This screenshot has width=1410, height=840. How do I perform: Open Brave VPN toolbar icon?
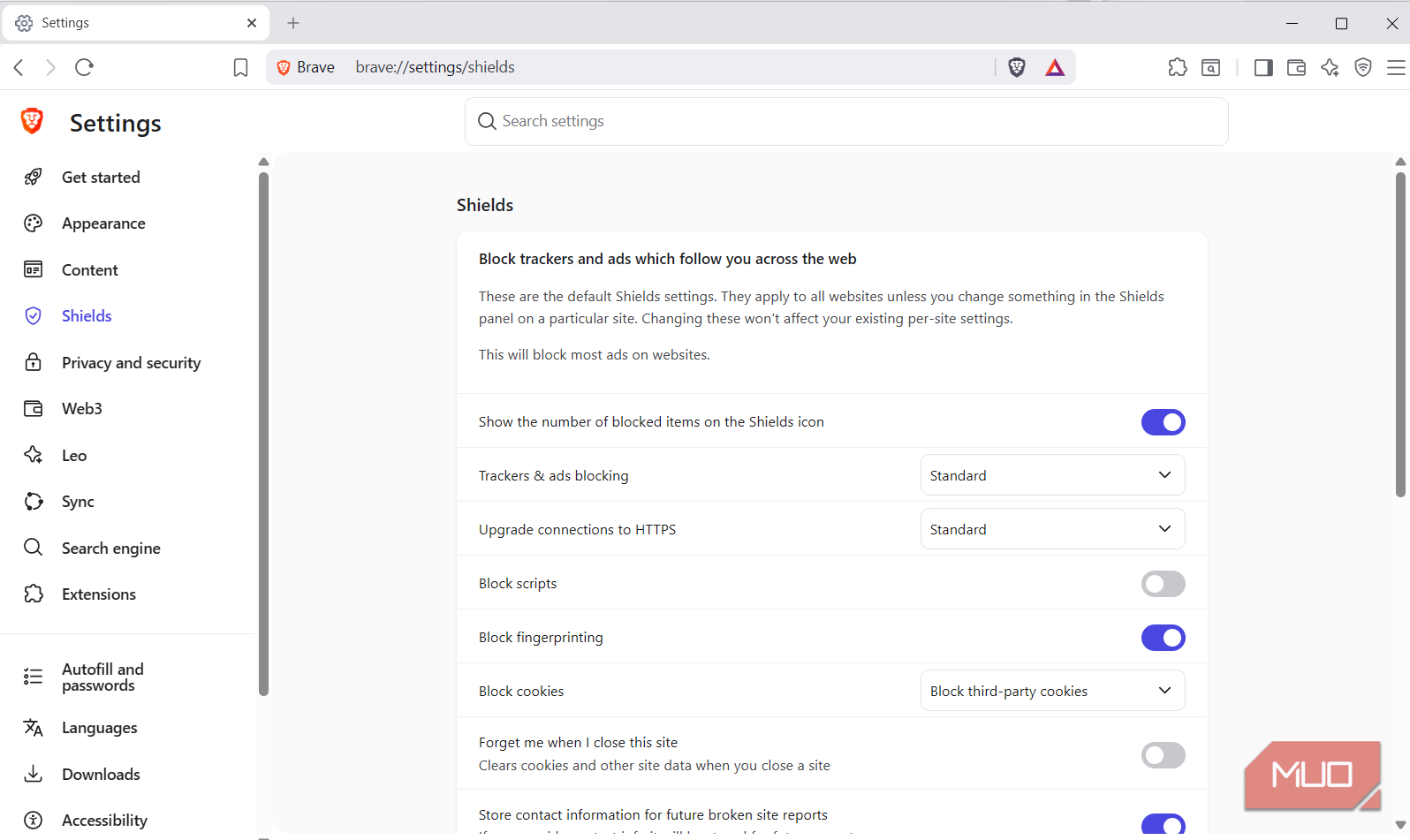pos(1363,67)
